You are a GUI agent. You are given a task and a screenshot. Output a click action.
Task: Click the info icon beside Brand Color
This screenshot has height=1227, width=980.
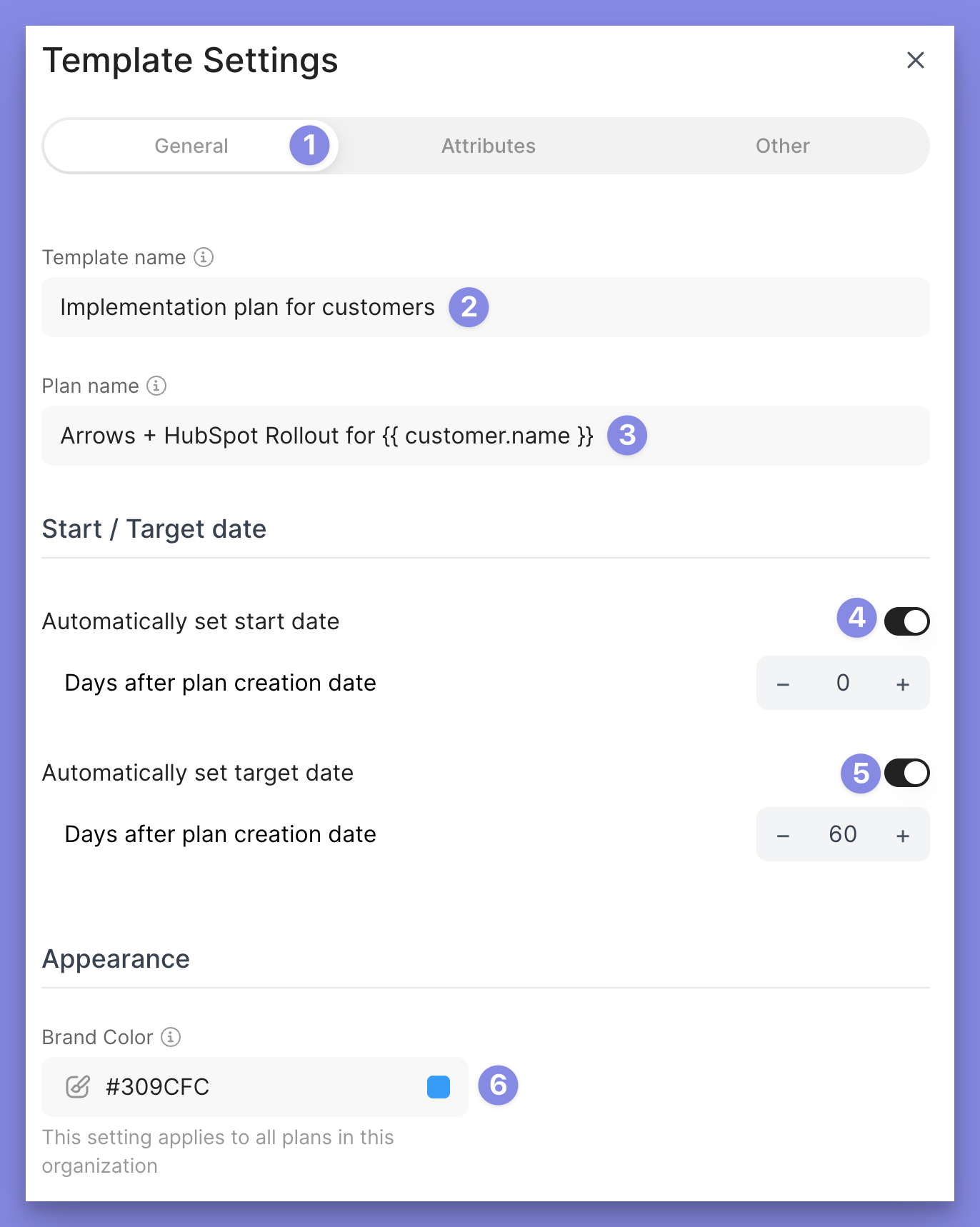(x=171, y=1037)
